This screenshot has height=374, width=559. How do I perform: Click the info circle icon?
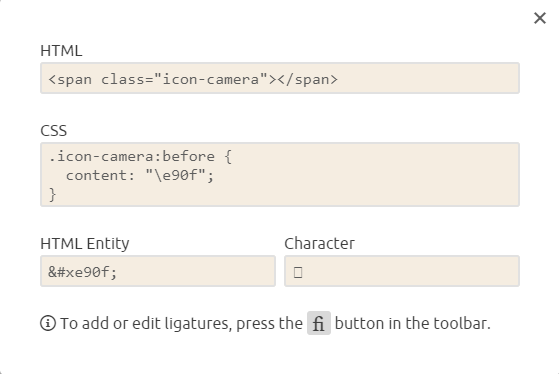[x=48, y=323]
